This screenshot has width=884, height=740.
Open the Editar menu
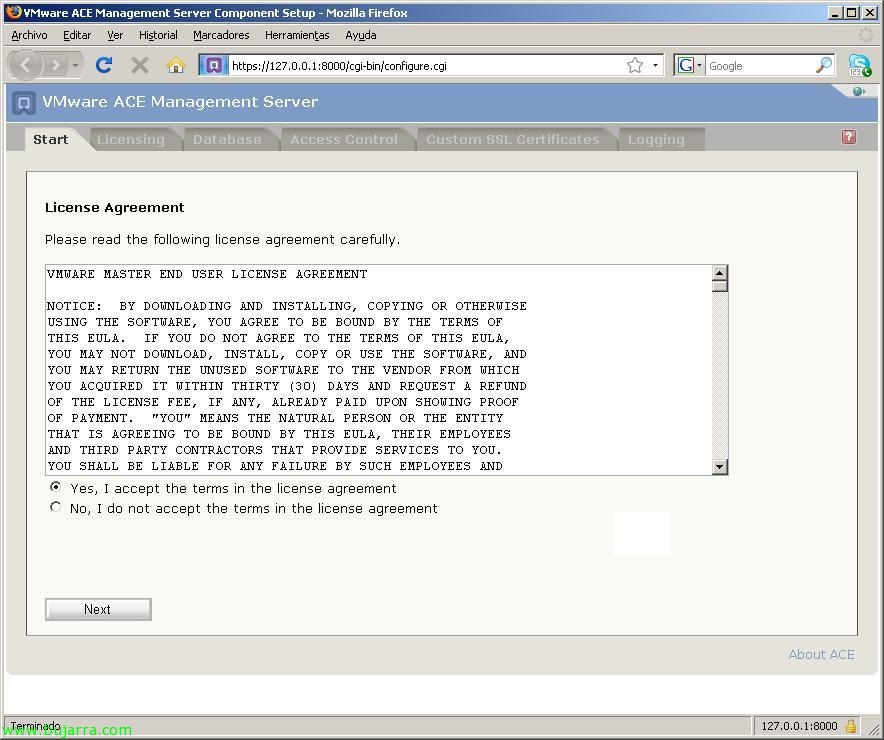click(x=77, y=35)
